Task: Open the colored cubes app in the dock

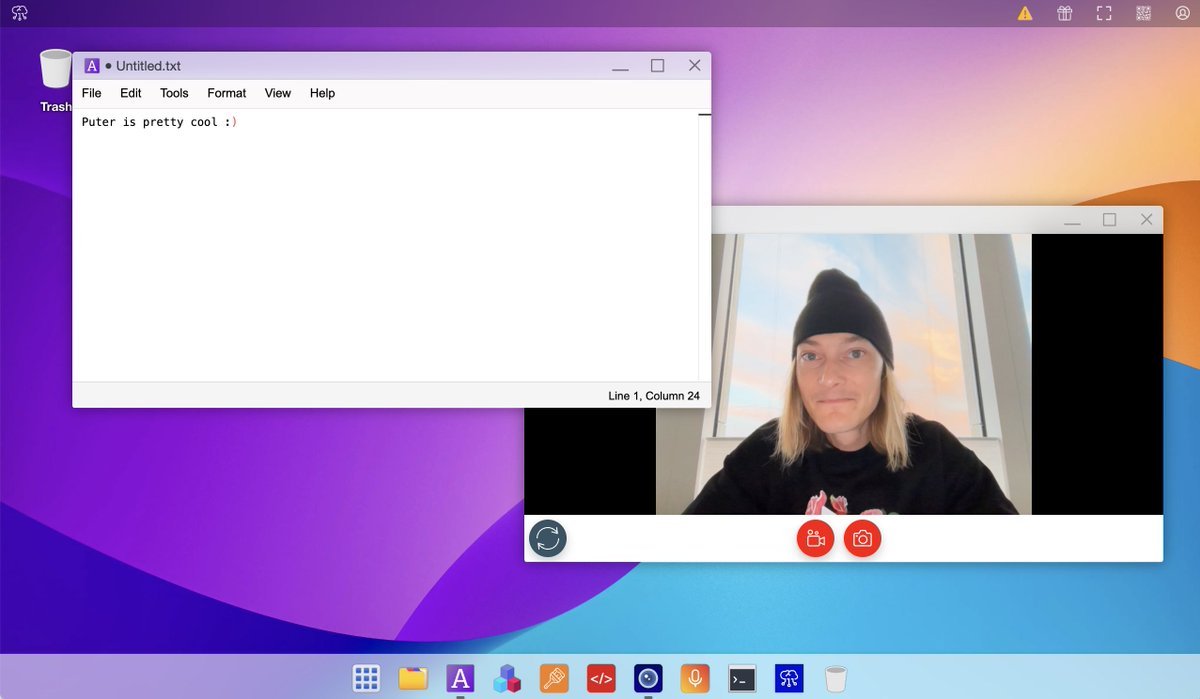Action: click(507, 679)
